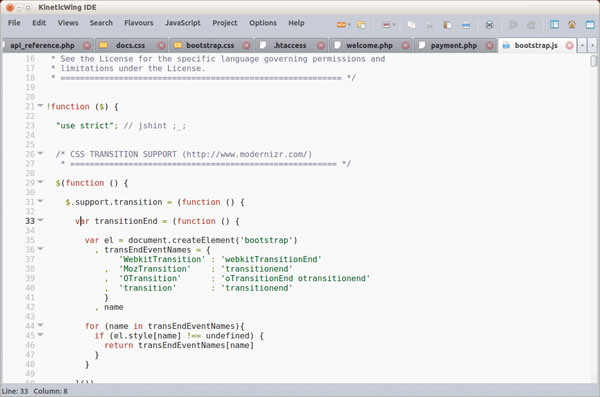The width and height of the screenshot is (600, 397).
Task: Click the Open file folder toolbar icon
Action: [x=361, y=25]
